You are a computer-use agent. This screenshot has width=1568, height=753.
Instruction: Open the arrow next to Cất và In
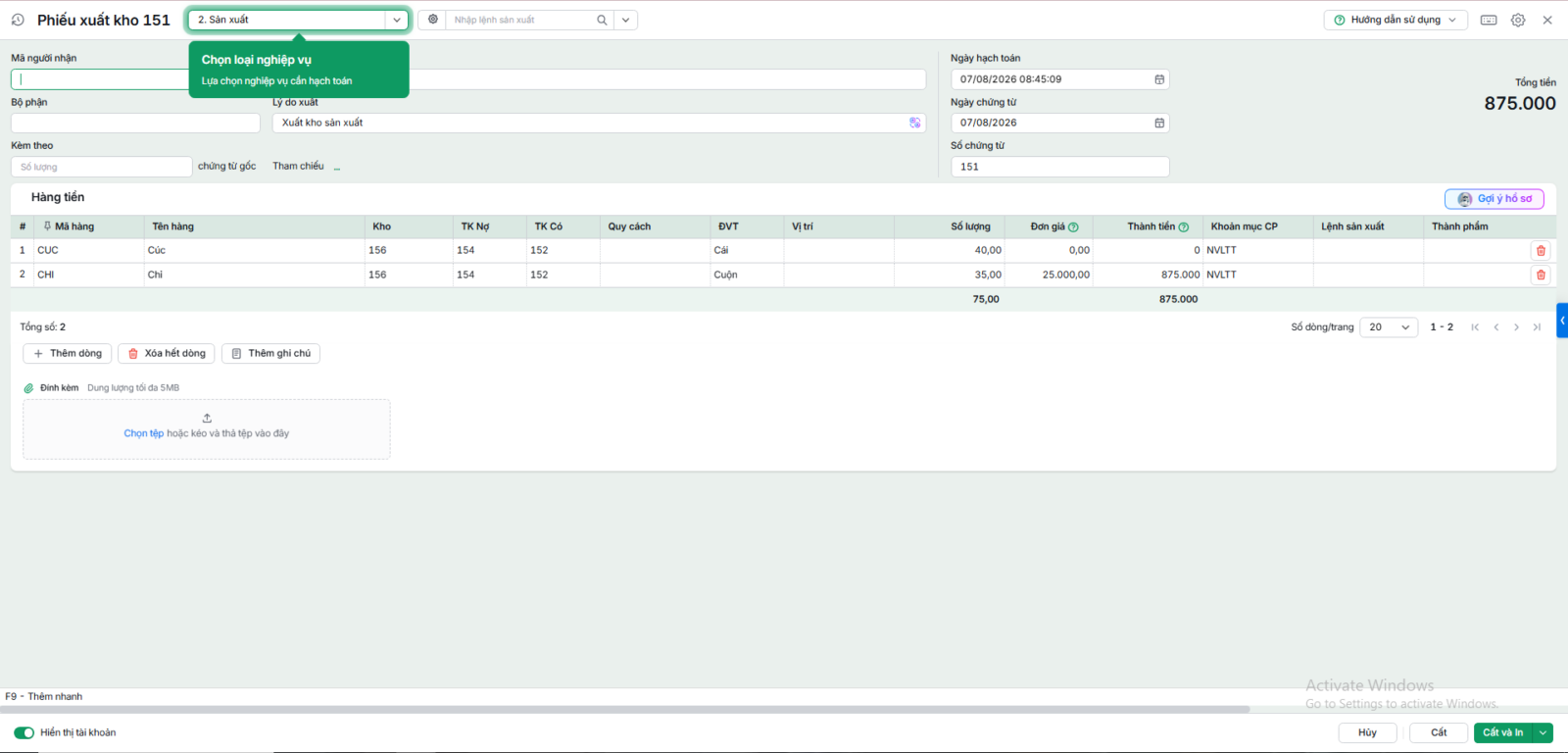point(1543,732)
